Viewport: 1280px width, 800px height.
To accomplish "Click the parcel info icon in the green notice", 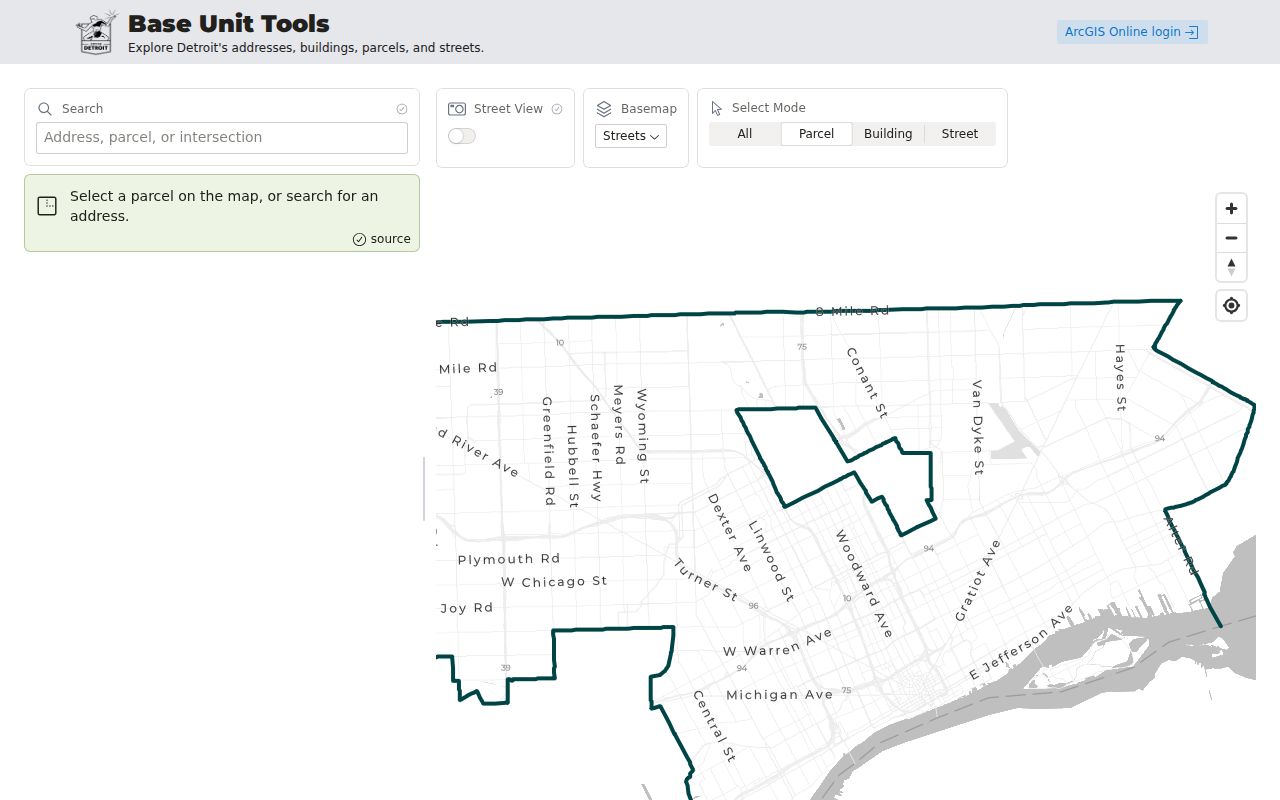I will tap(47, 206).
